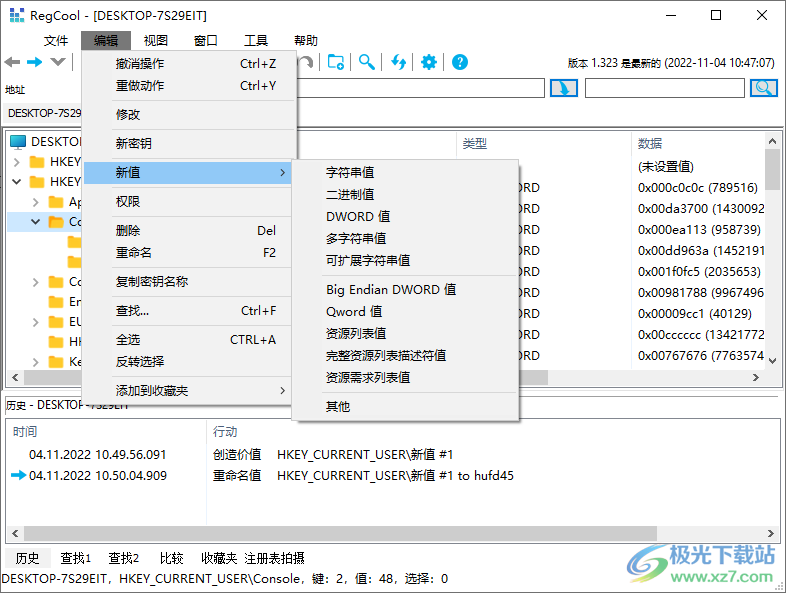Select 字符串值 in the new value submenu
786x593 pixels.
click(405, 173)
